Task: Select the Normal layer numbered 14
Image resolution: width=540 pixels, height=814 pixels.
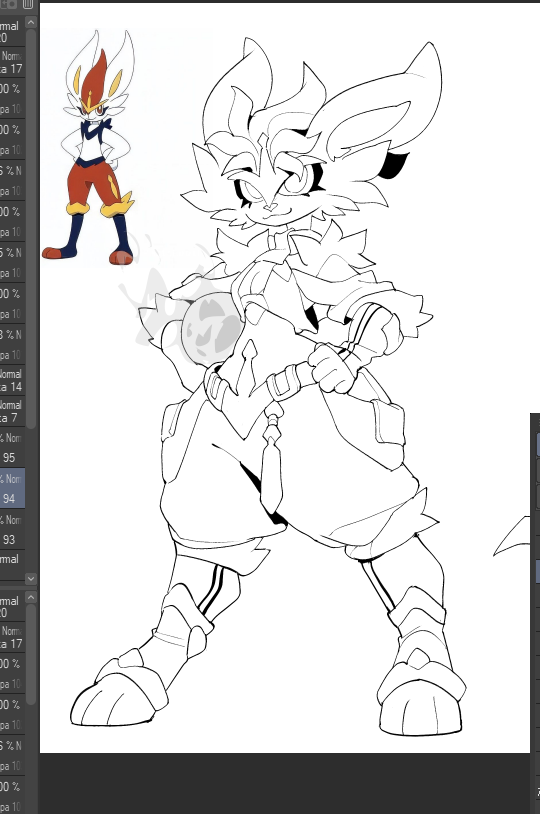Action: pyautogui.click(x=12, y=380)
